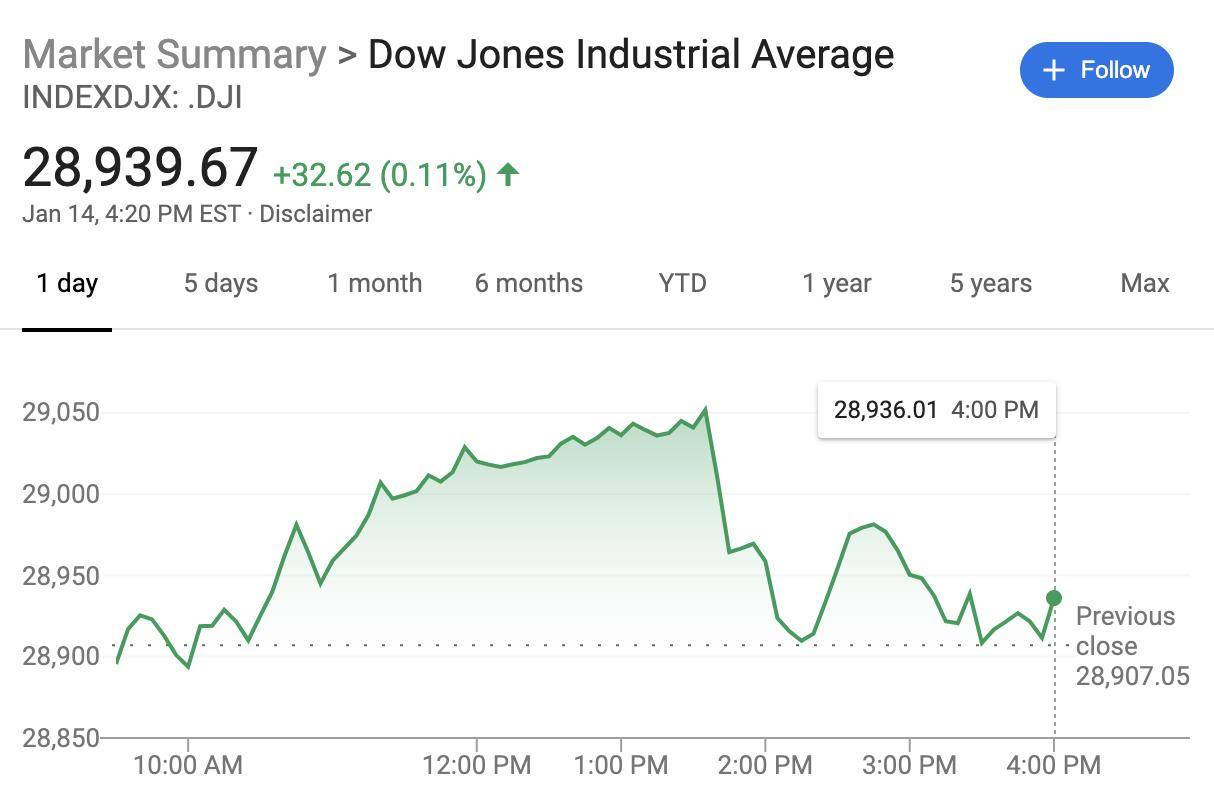
Task: Switch to the 1 month tab
Action: (x=374, y=284)
